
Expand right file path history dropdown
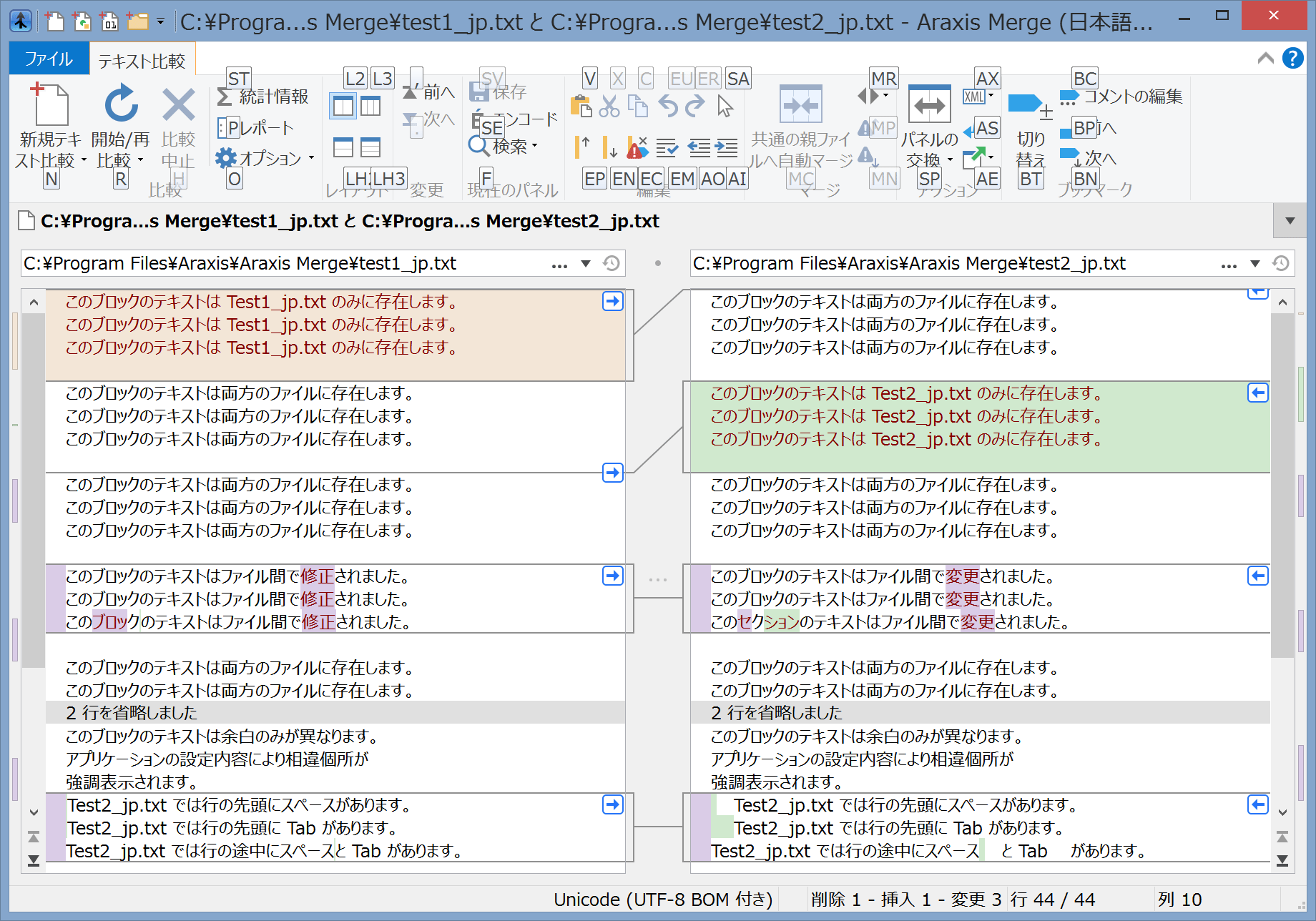[x=1255, y=264]
